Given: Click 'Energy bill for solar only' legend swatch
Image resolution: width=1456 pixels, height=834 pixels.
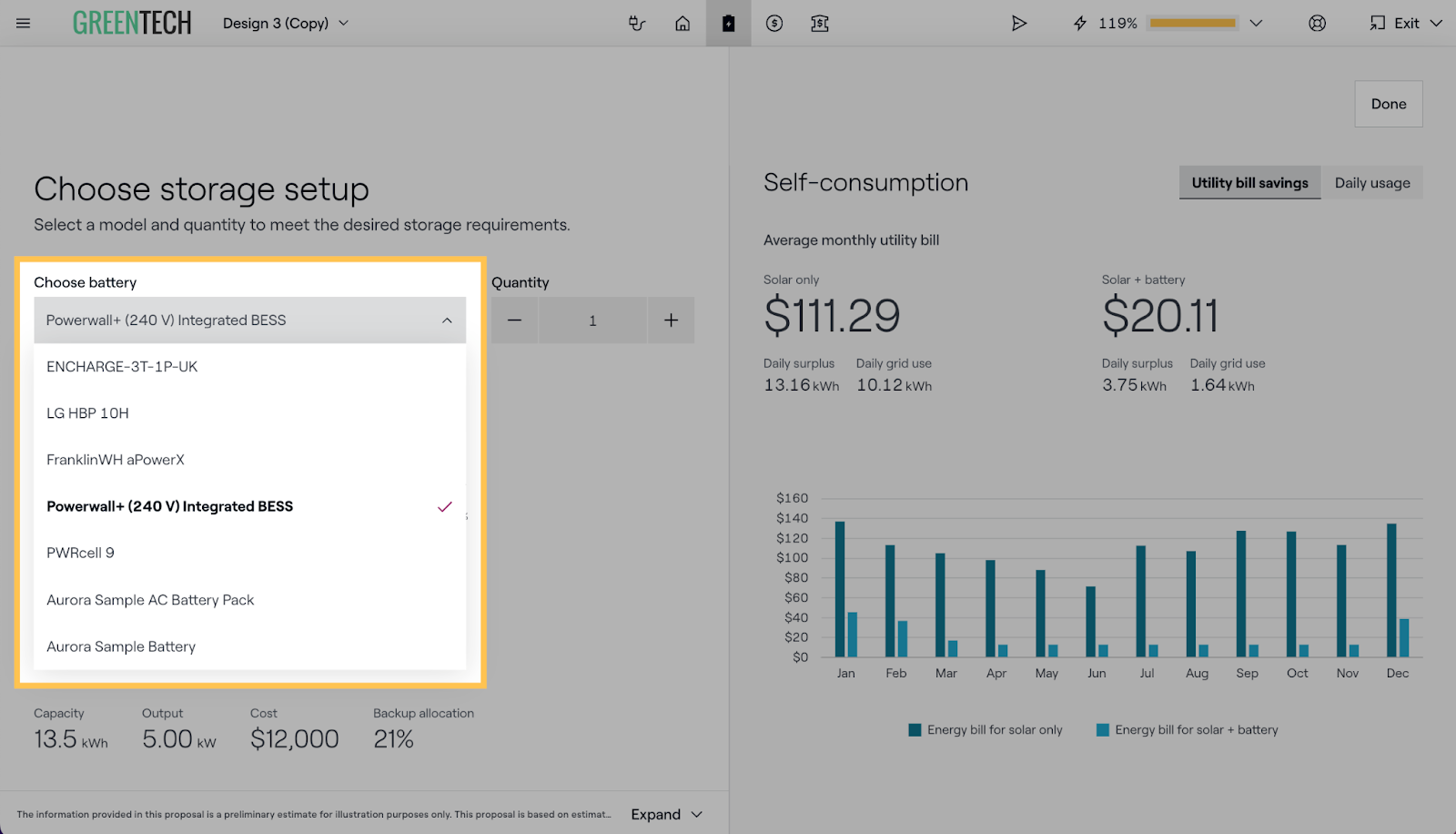Looking at the screenshot, I should (x=915, y=730).
